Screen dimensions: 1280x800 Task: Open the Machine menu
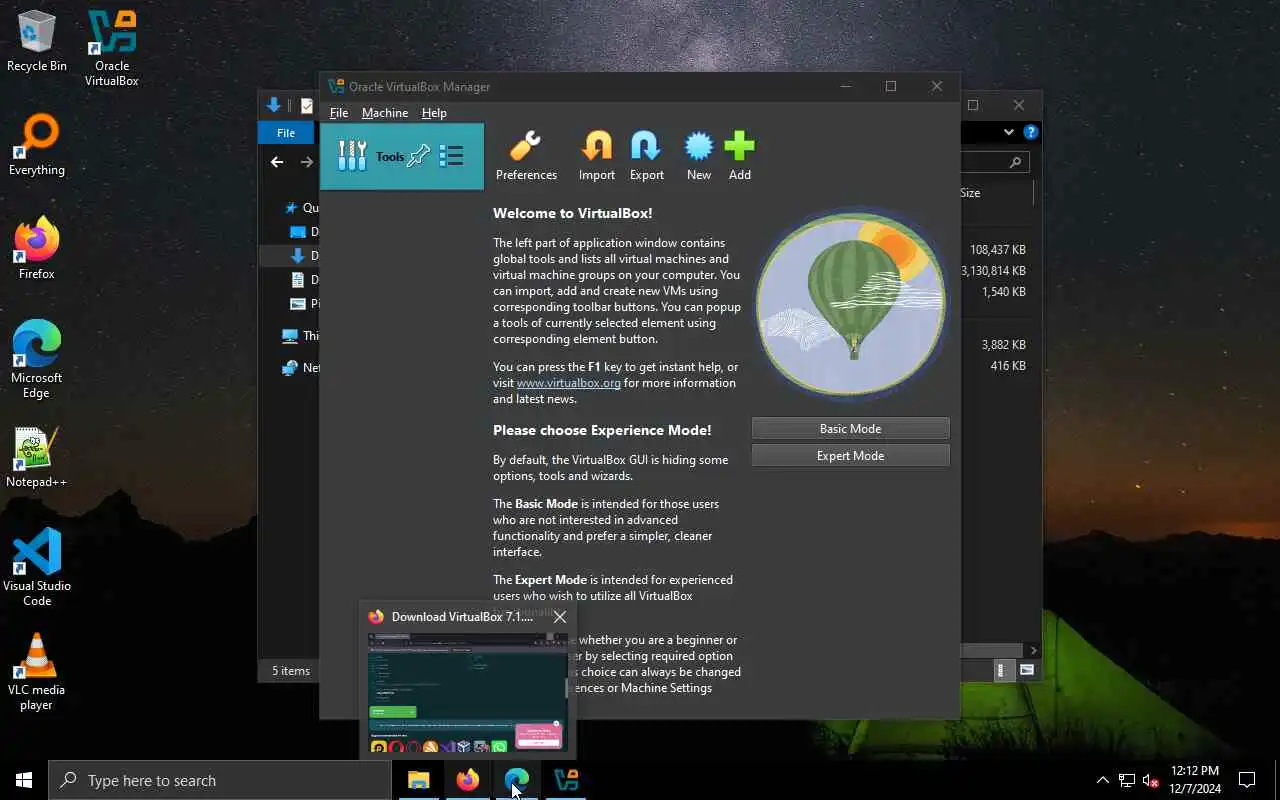click(x=385, y=113)
